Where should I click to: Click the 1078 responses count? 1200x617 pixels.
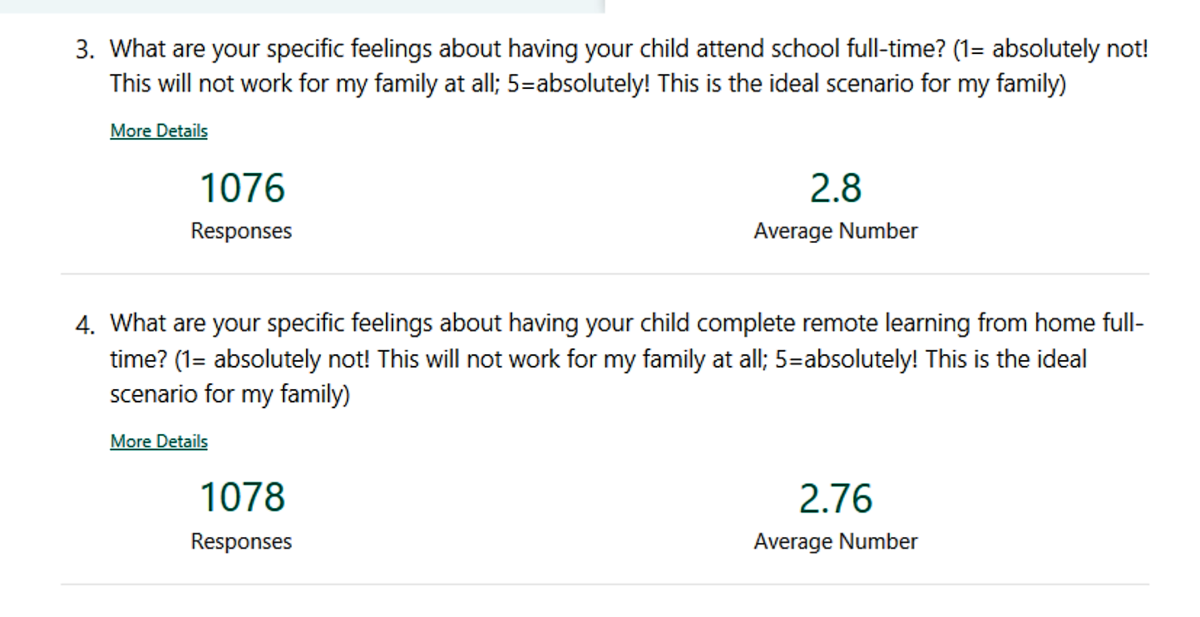[x=242, y=497]
